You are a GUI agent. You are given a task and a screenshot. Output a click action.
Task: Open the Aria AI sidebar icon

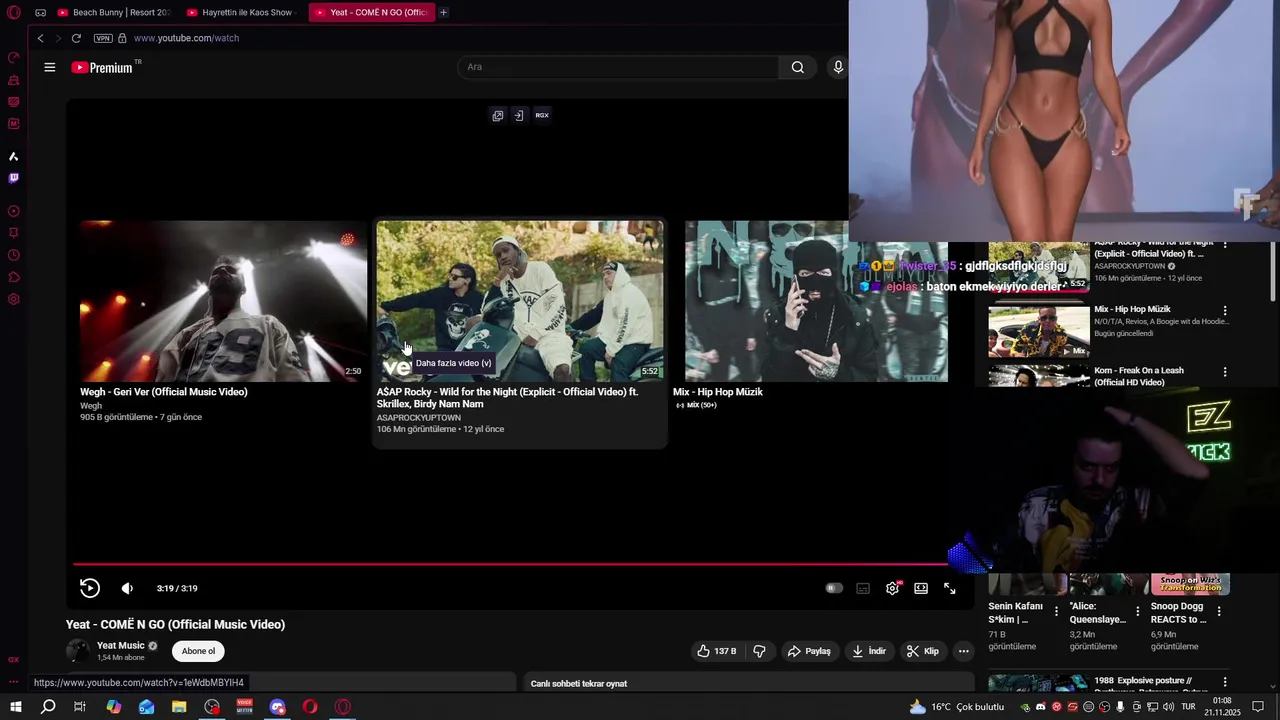[x=14, y=156]
